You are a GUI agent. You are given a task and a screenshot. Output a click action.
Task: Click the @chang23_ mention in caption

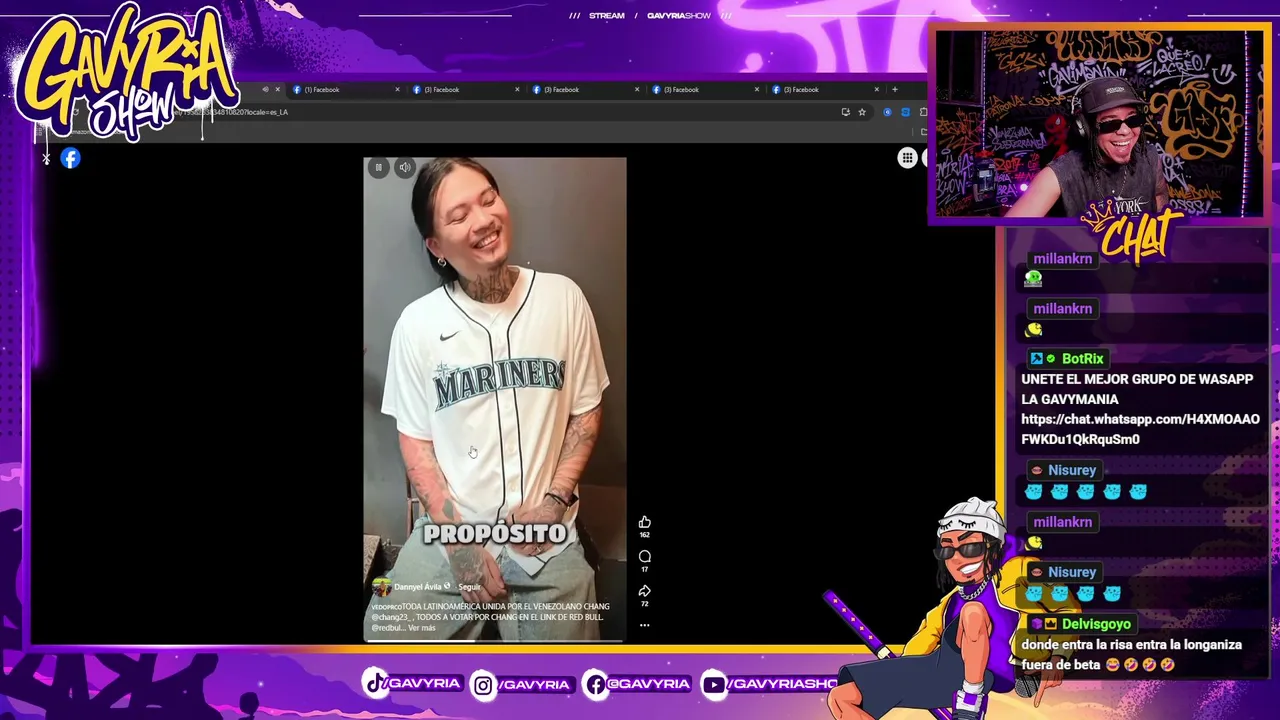pos(389,617)
